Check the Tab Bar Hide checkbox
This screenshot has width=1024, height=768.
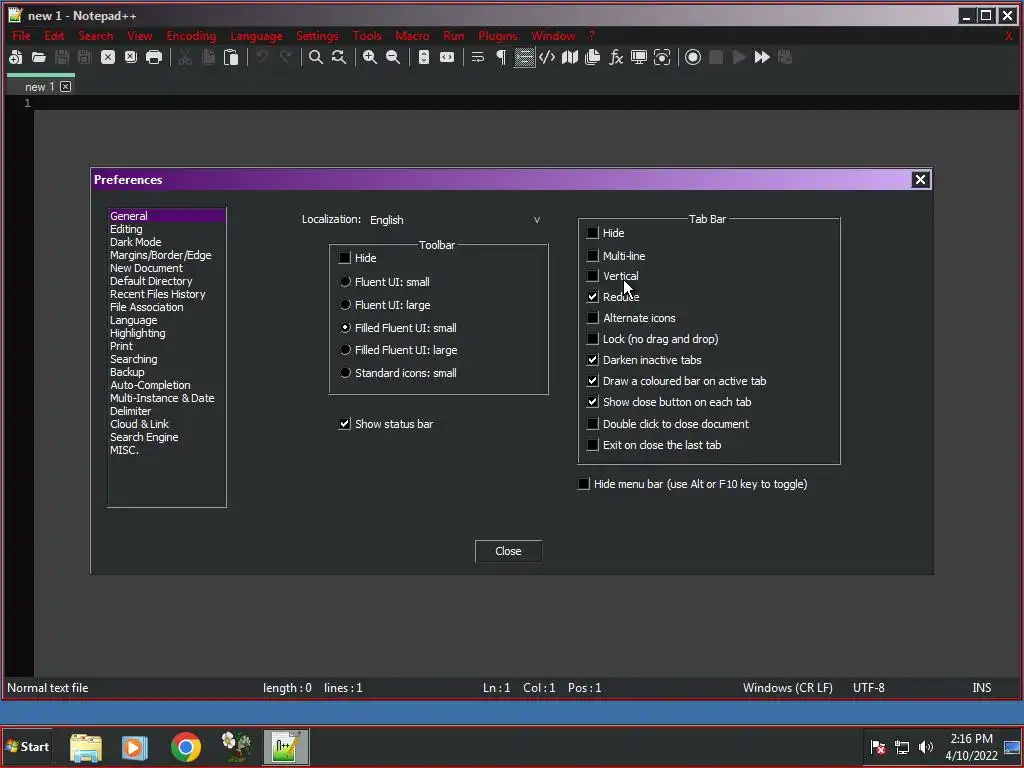pyautogui.click(x=592, y=232)
